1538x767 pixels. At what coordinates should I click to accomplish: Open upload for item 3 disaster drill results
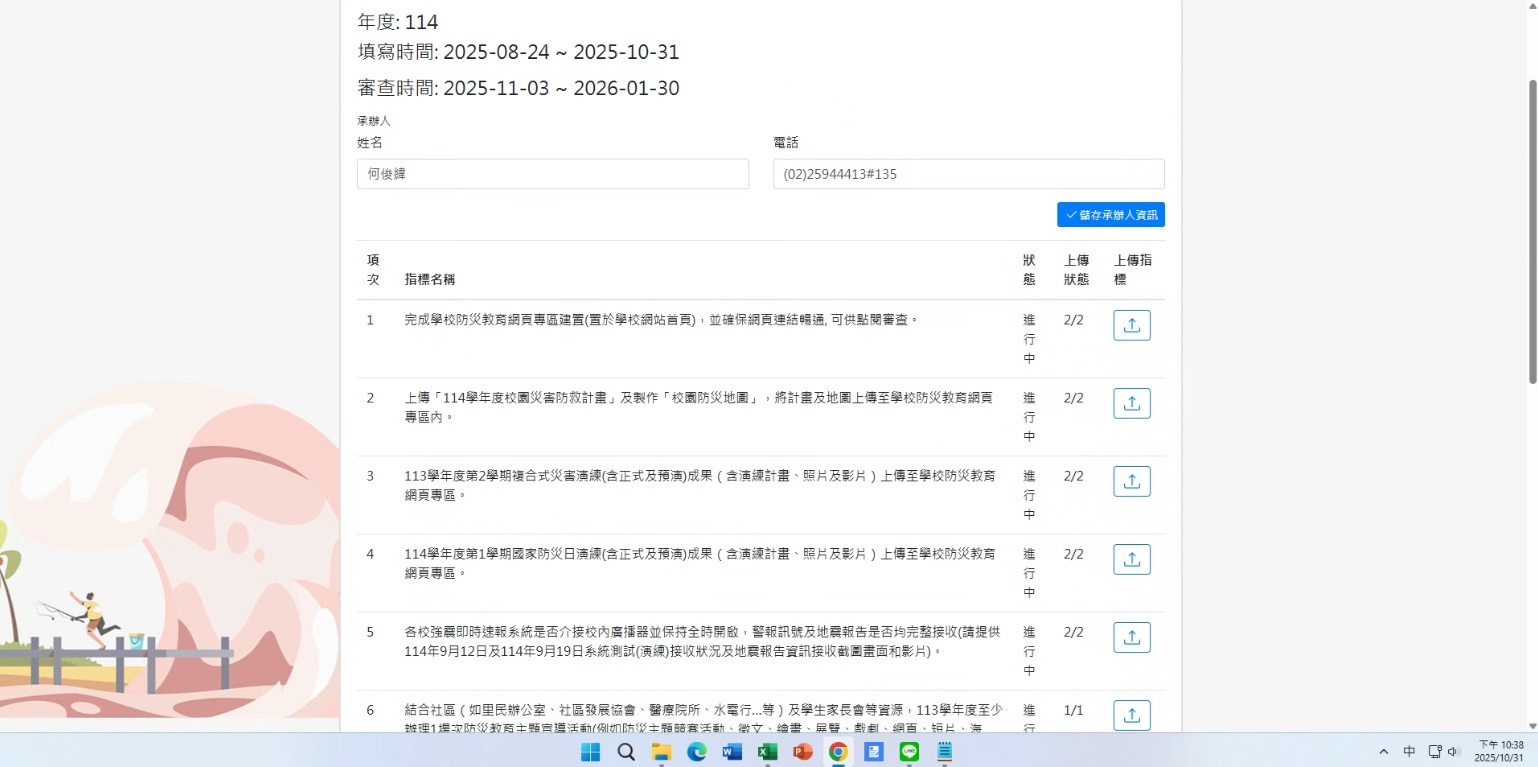coord(1131,481)
